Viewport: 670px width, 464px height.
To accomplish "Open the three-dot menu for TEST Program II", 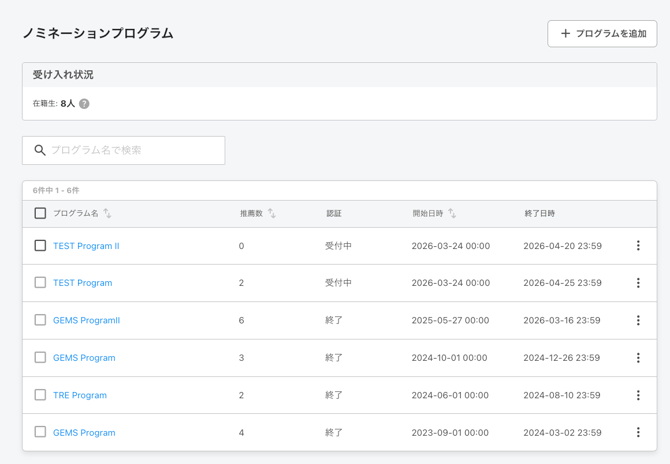I will [638, 246].
